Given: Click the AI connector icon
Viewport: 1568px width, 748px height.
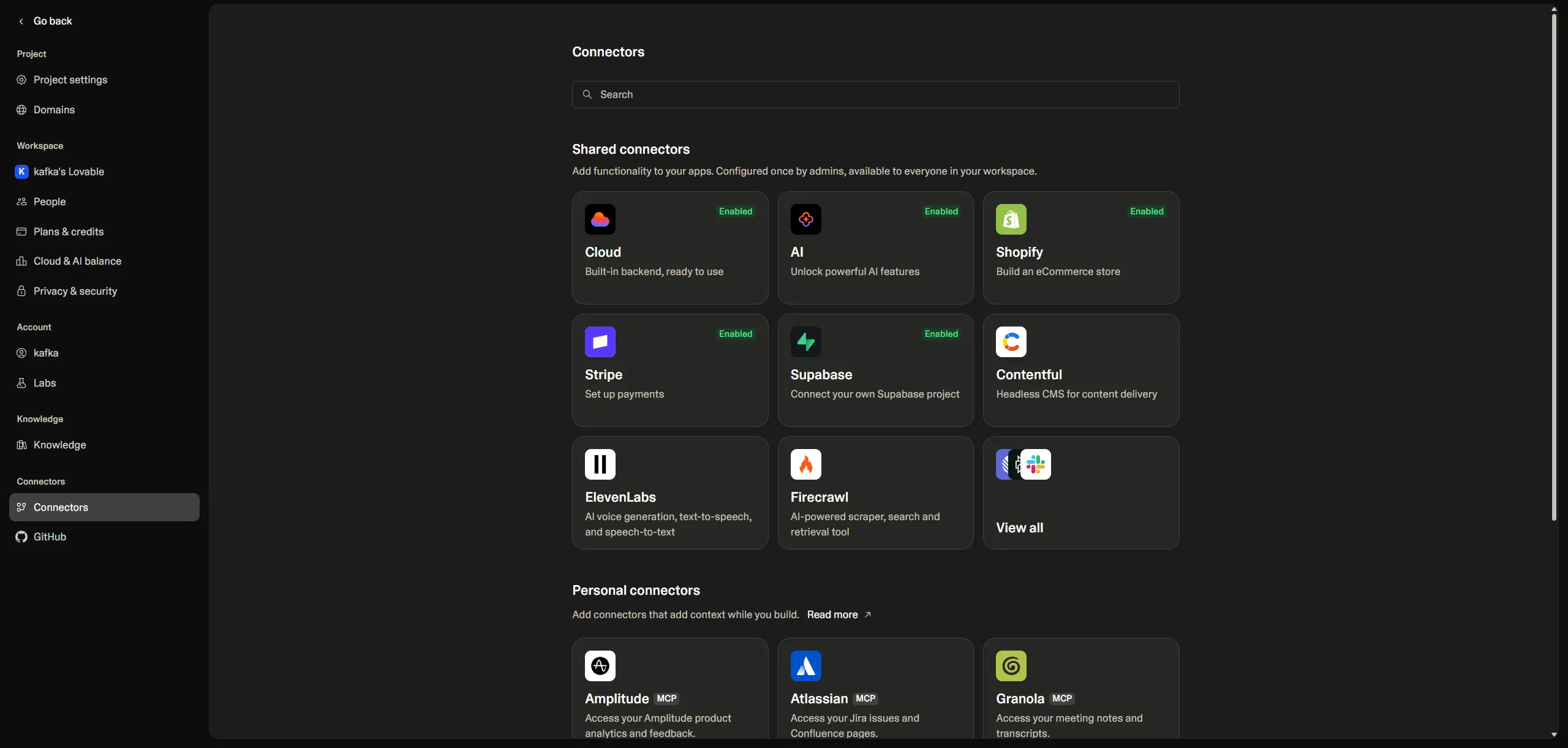Looking at the screenshot, I should click(x=805, y=219).
